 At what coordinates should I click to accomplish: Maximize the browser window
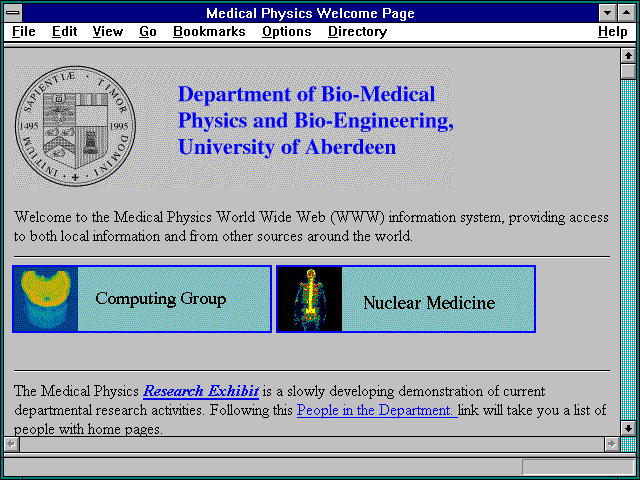click(627, 13)
